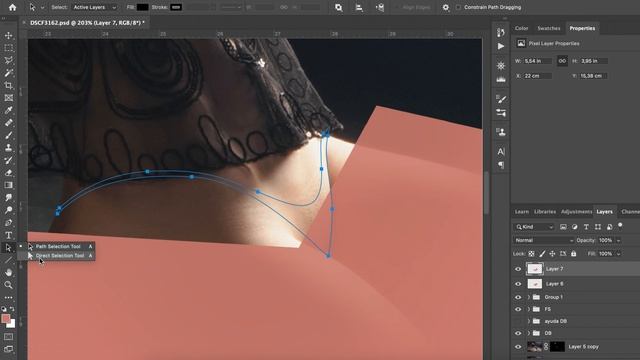
Task: Click the Path Selection tool in toolbar
Action: point(9,248)
